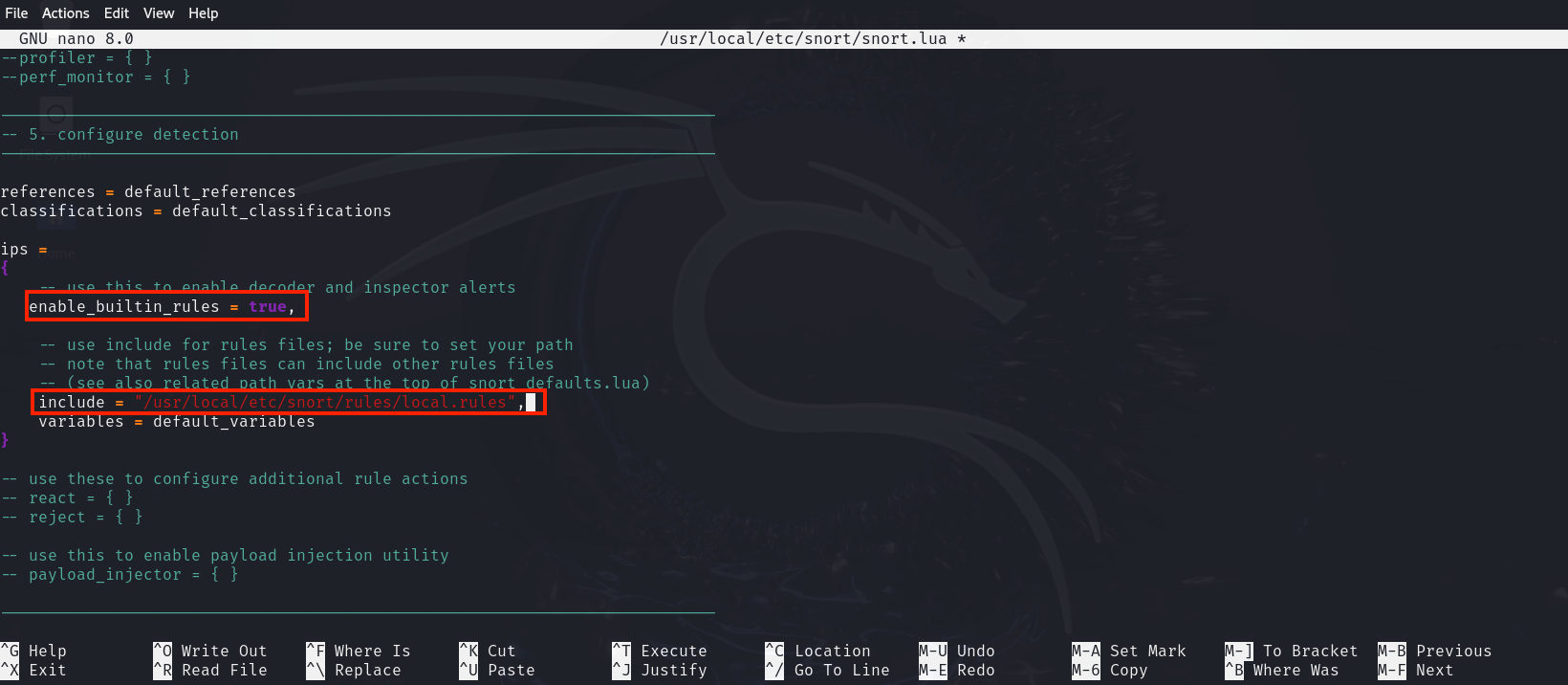This screenshot has height=685, width=1568.
Task: Click the ^R Read File shortcut
Action: click(x=210, y=670)
